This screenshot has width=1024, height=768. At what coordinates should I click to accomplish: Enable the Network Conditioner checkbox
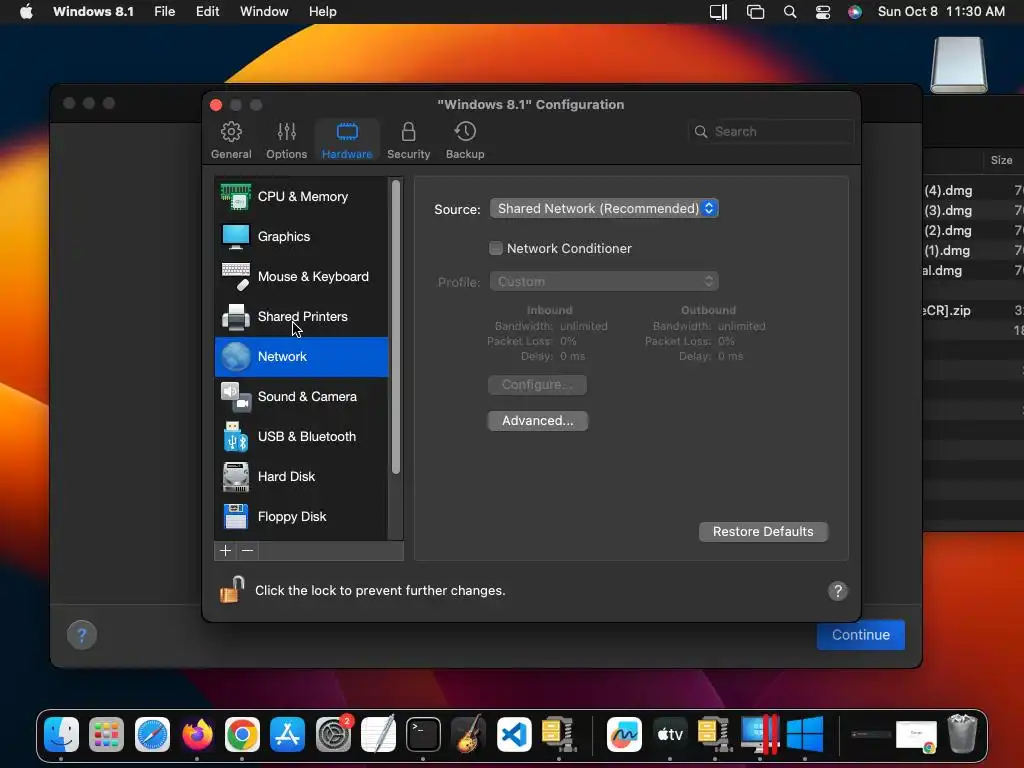[496, 248]
